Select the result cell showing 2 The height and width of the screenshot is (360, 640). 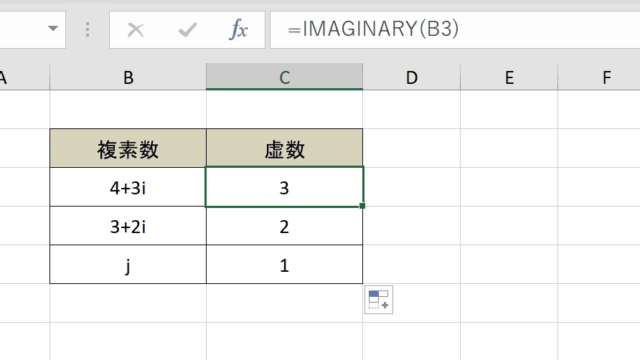284,226
